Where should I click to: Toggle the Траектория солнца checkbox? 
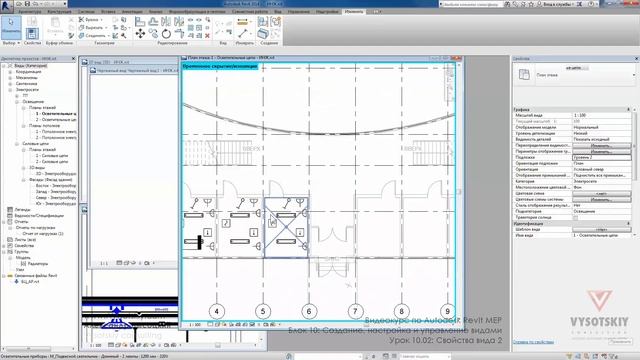coord(576,218)
